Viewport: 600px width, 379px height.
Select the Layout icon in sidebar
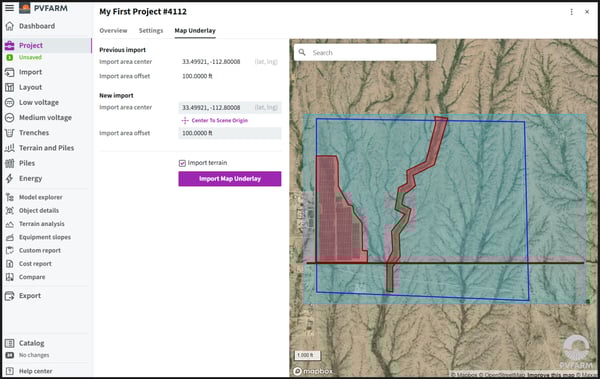(x=10, y=87)
